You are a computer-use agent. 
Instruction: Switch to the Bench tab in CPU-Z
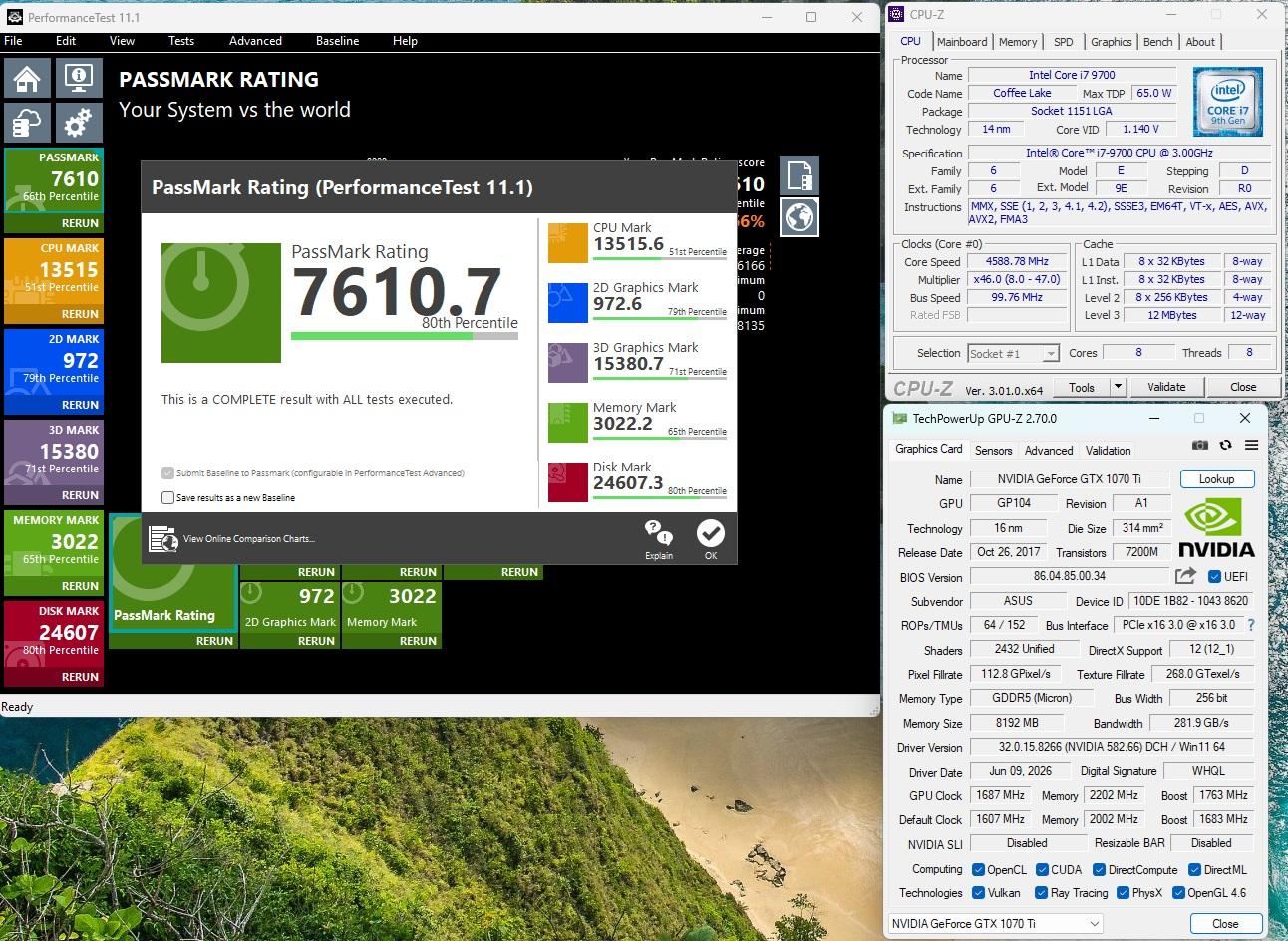point(1157,42)
